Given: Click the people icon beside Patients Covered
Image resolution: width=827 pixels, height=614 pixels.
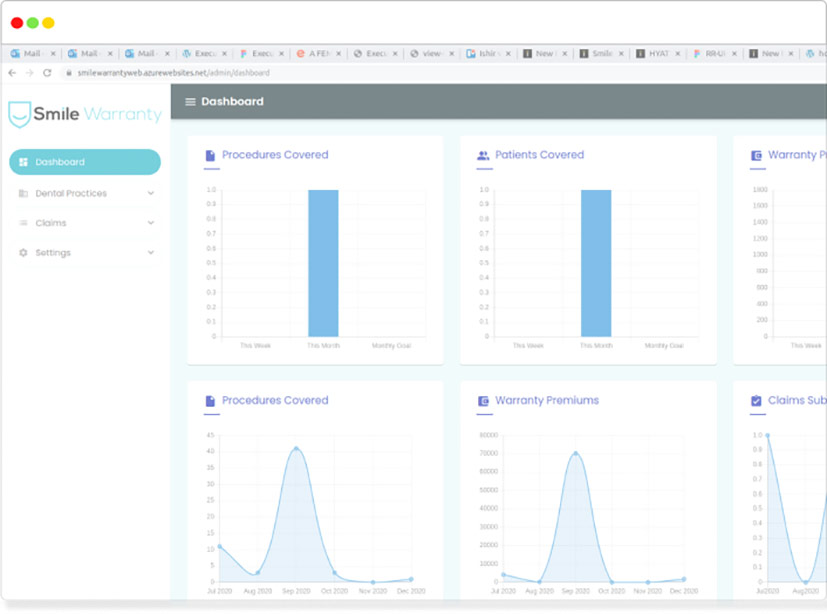Looking at the screenshot, I should [483, 156].
